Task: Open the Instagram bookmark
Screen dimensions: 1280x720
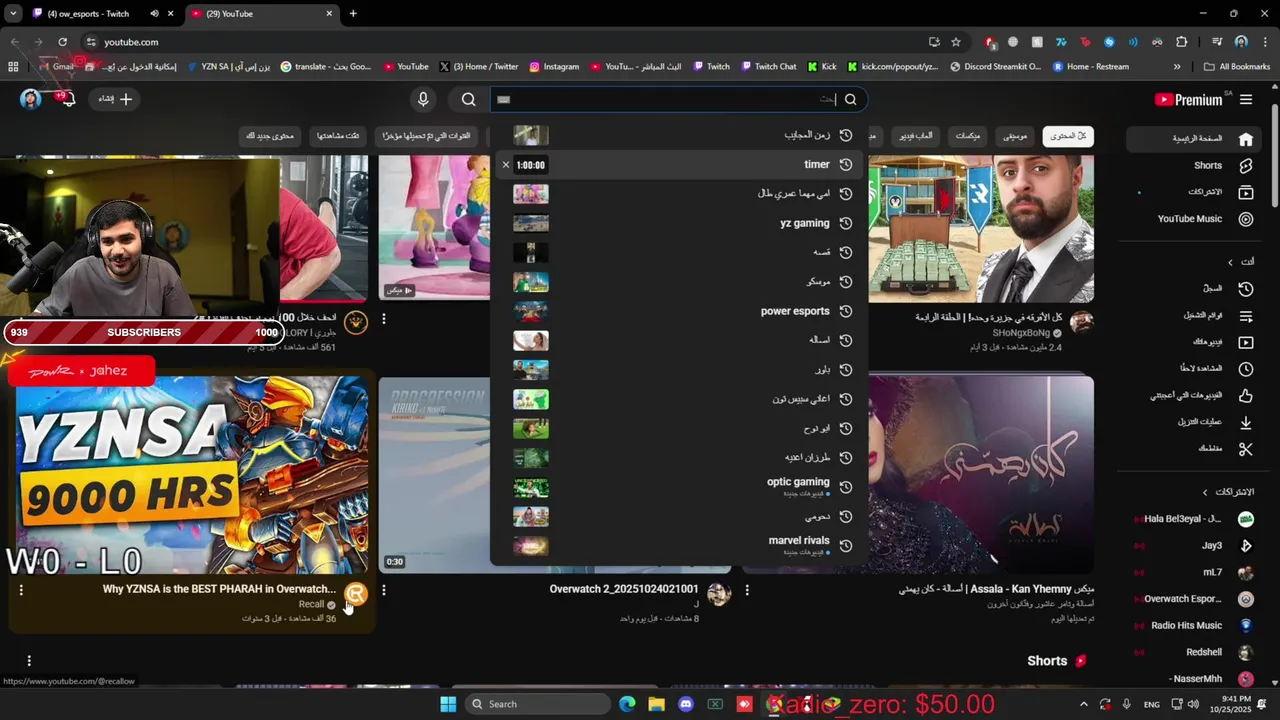Action: [554, 67]
